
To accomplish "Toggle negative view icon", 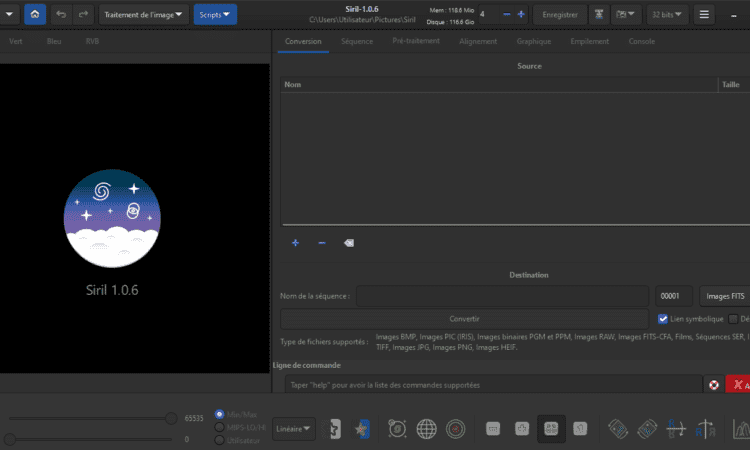I will click(x=333, y=429).
